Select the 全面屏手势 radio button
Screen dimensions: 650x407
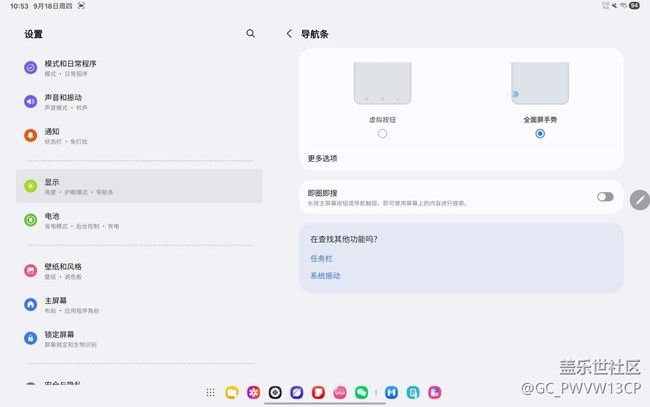(x=540, y=133)
